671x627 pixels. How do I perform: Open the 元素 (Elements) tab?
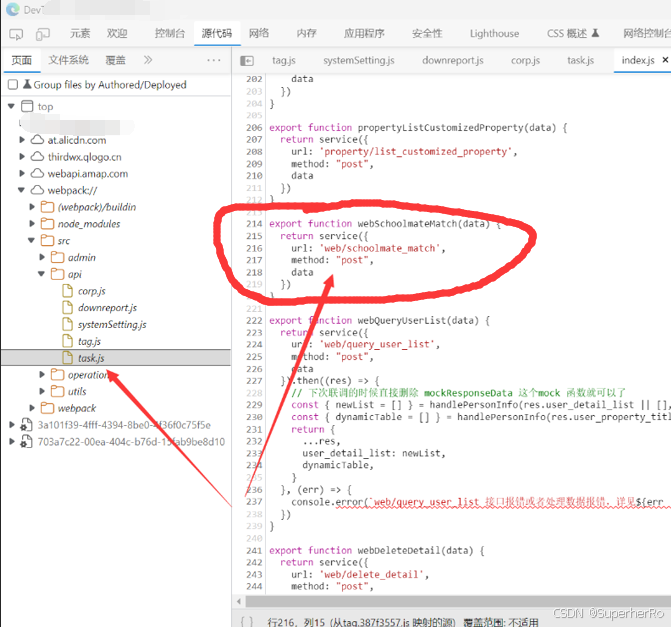pos(80,33)
